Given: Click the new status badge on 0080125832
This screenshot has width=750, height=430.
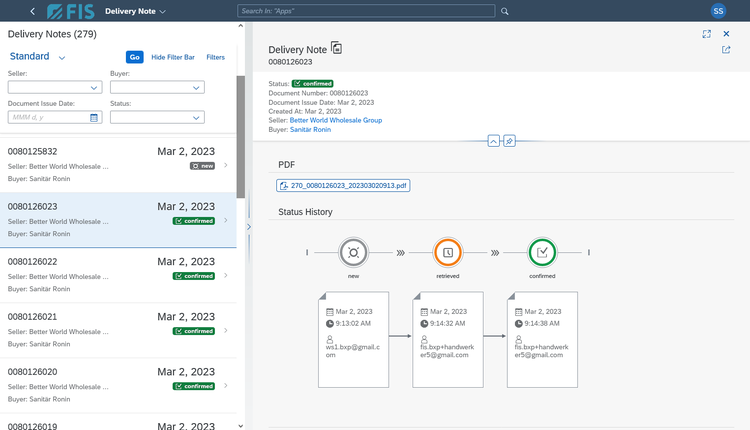Looking at the screenshot, I should click(202, 166).
